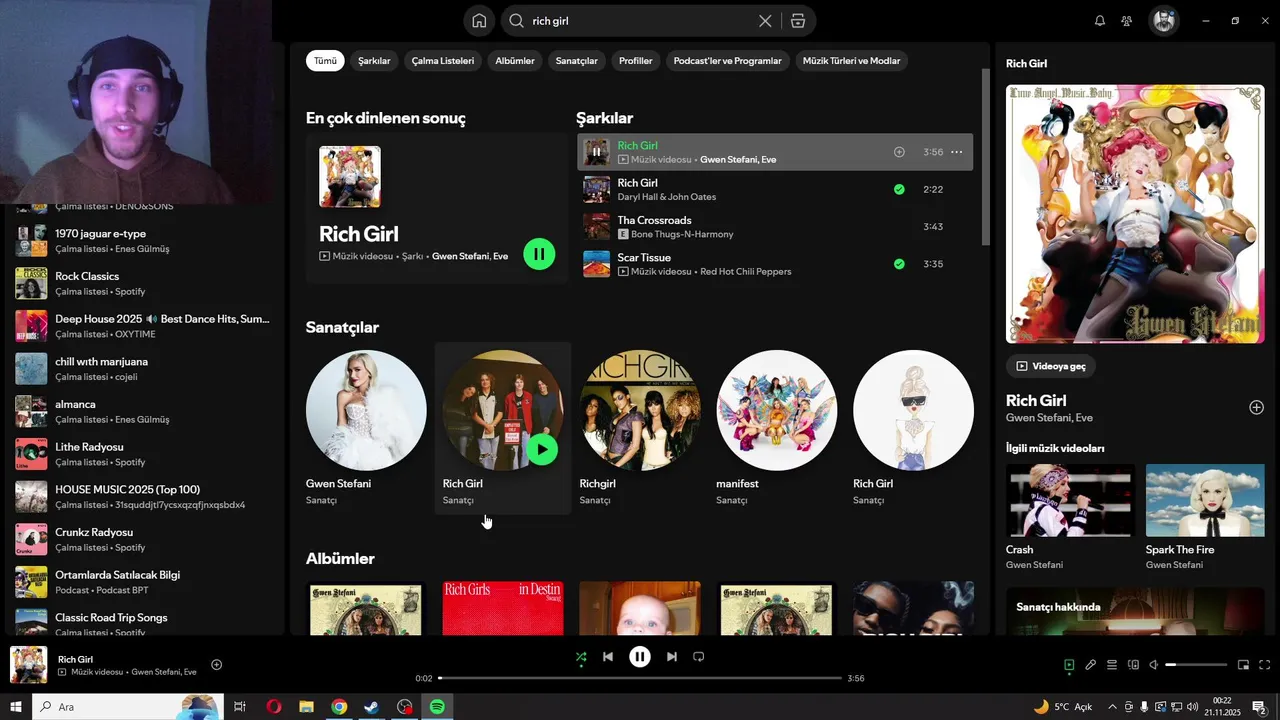Select the Sanatçılar filter chip
This screenshot has height=720, width=1280.
click(x=577, y=61)
